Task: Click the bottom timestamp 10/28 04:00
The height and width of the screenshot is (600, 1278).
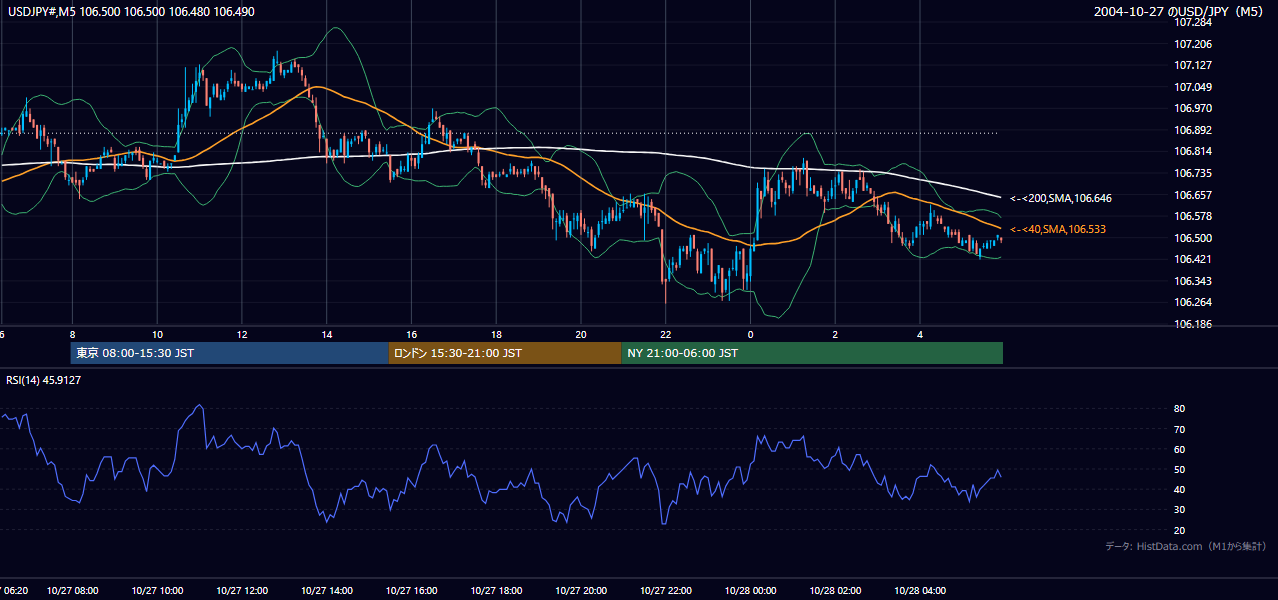Action: (x=920, y=591)
